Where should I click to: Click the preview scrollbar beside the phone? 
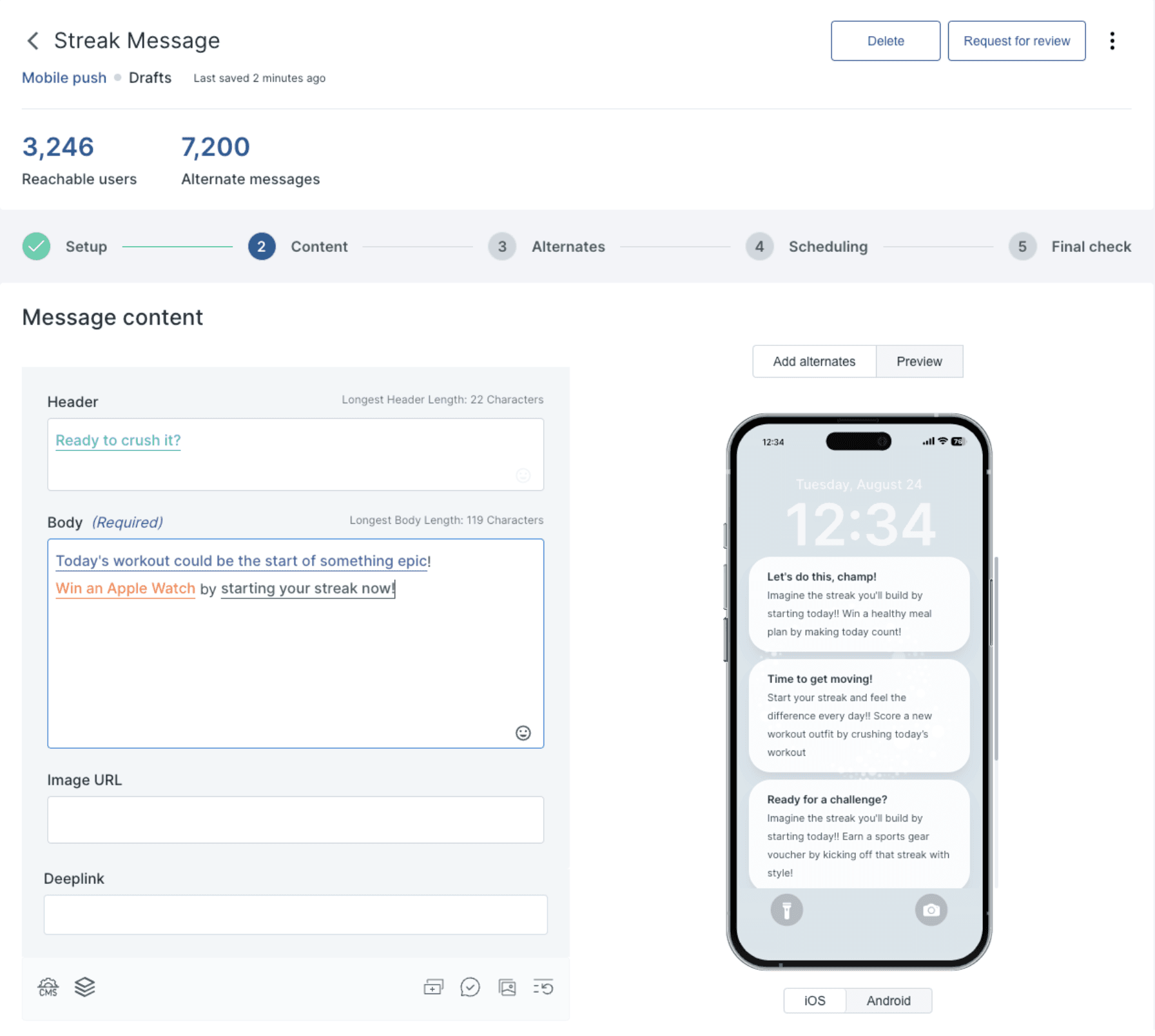(996, 658)
